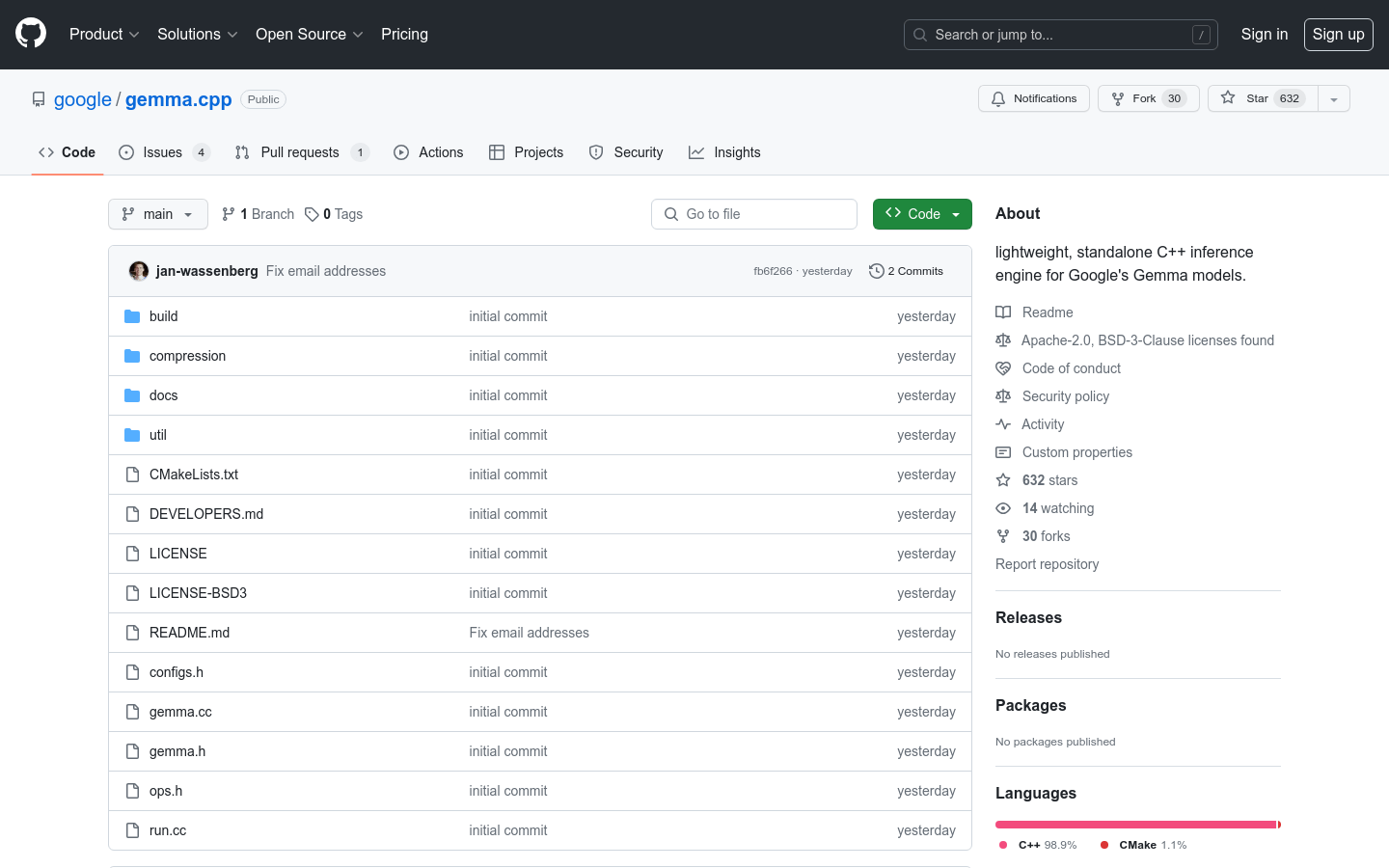Open the Activity pulse link
1389x868 pixels.
[1043, 424]
